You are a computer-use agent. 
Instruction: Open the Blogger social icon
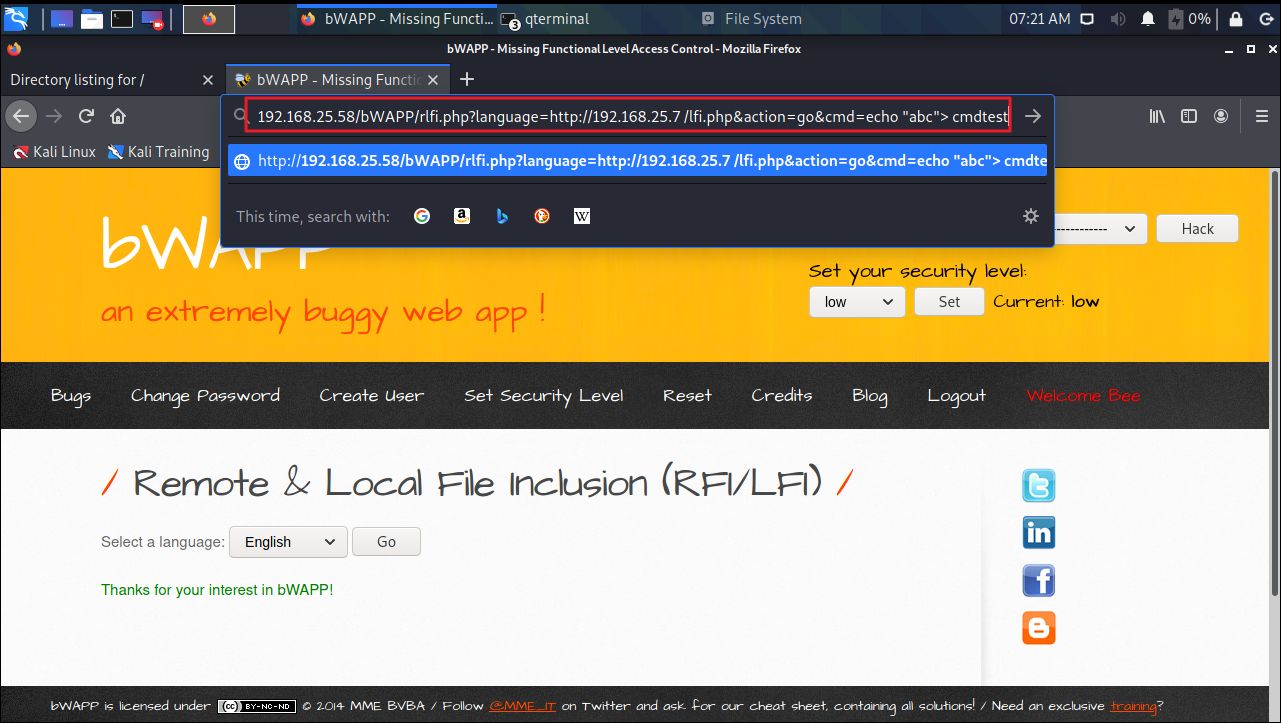coord(1039,628)
